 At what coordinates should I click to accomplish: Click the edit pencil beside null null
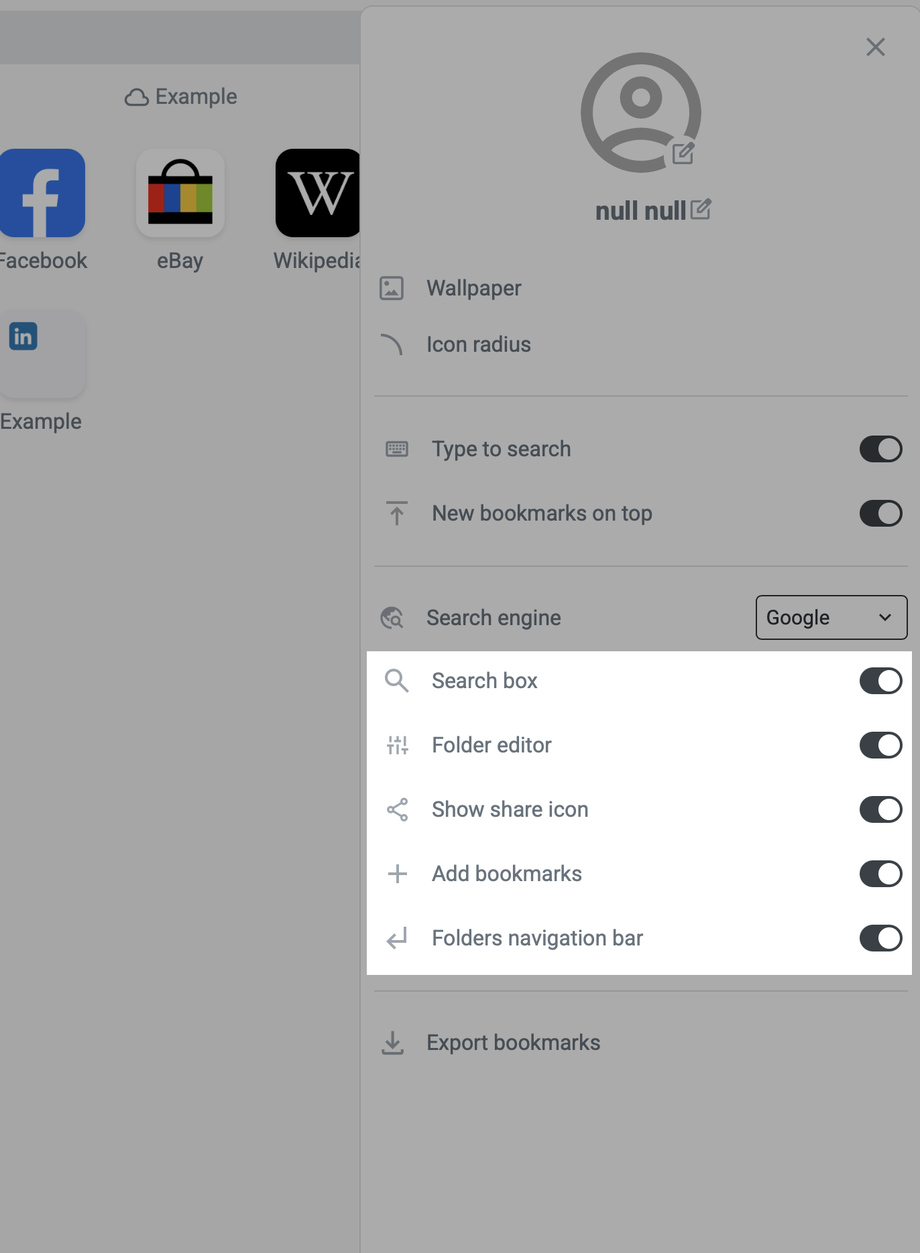701,209
